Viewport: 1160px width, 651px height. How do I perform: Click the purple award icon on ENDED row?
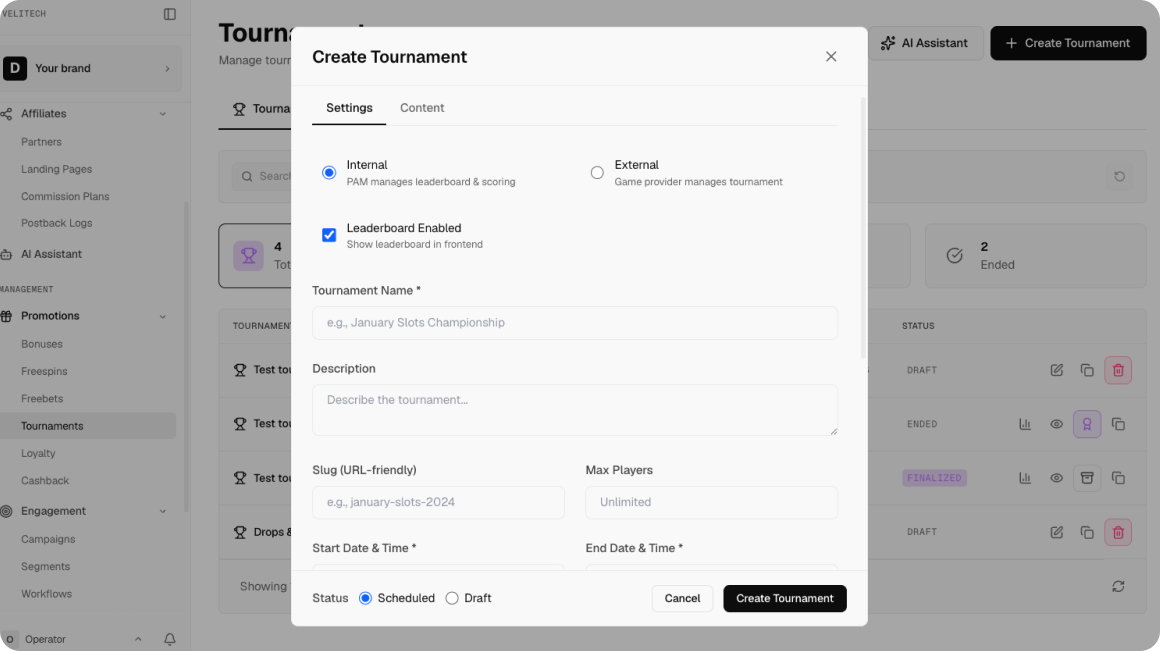(1087, 424)
